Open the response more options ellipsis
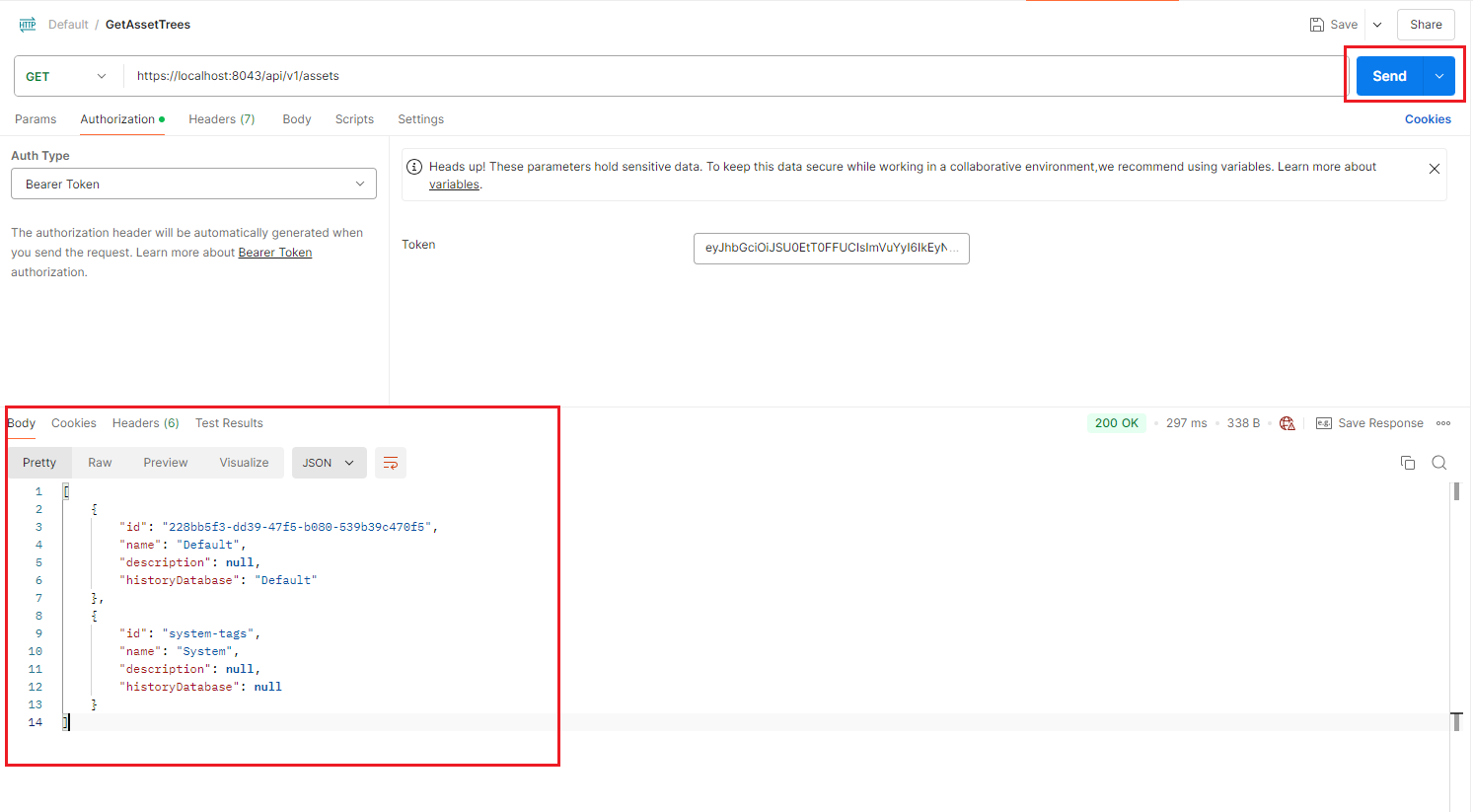The height and width of the screenshot is (812, 1473). coord(1443,423)
